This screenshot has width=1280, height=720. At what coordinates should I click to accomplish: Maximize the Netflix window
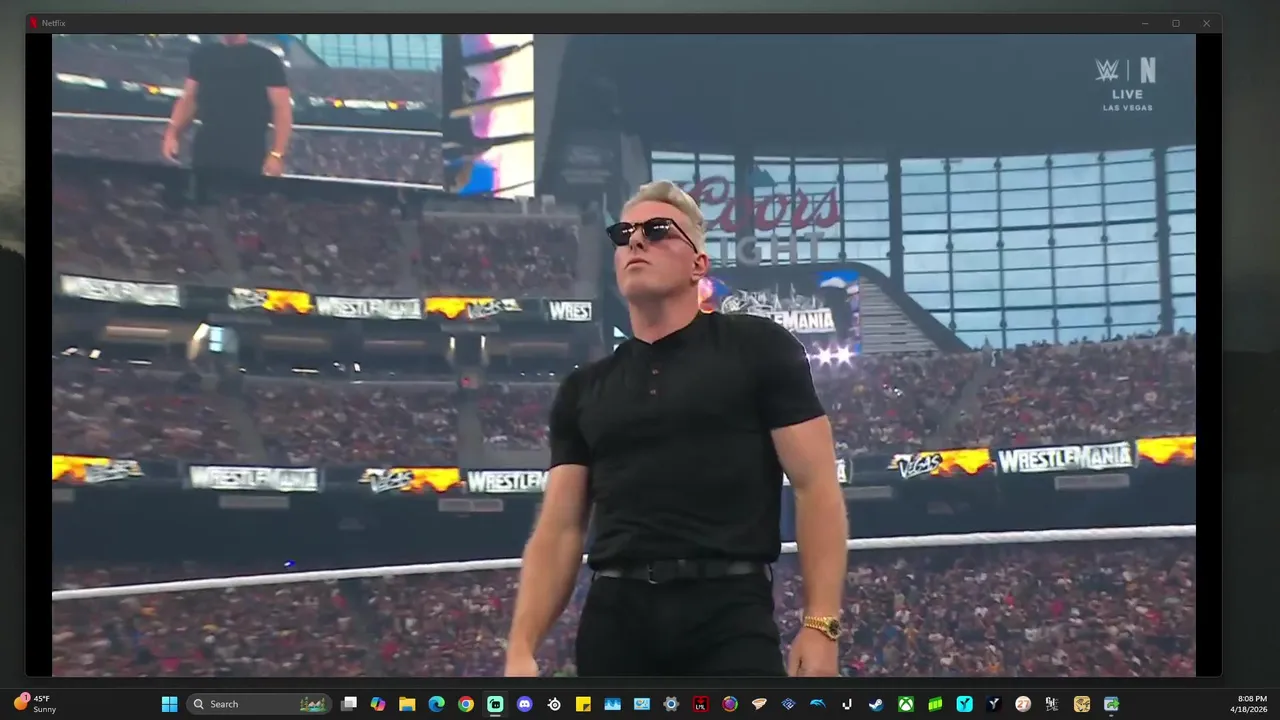pos(1176,23)
